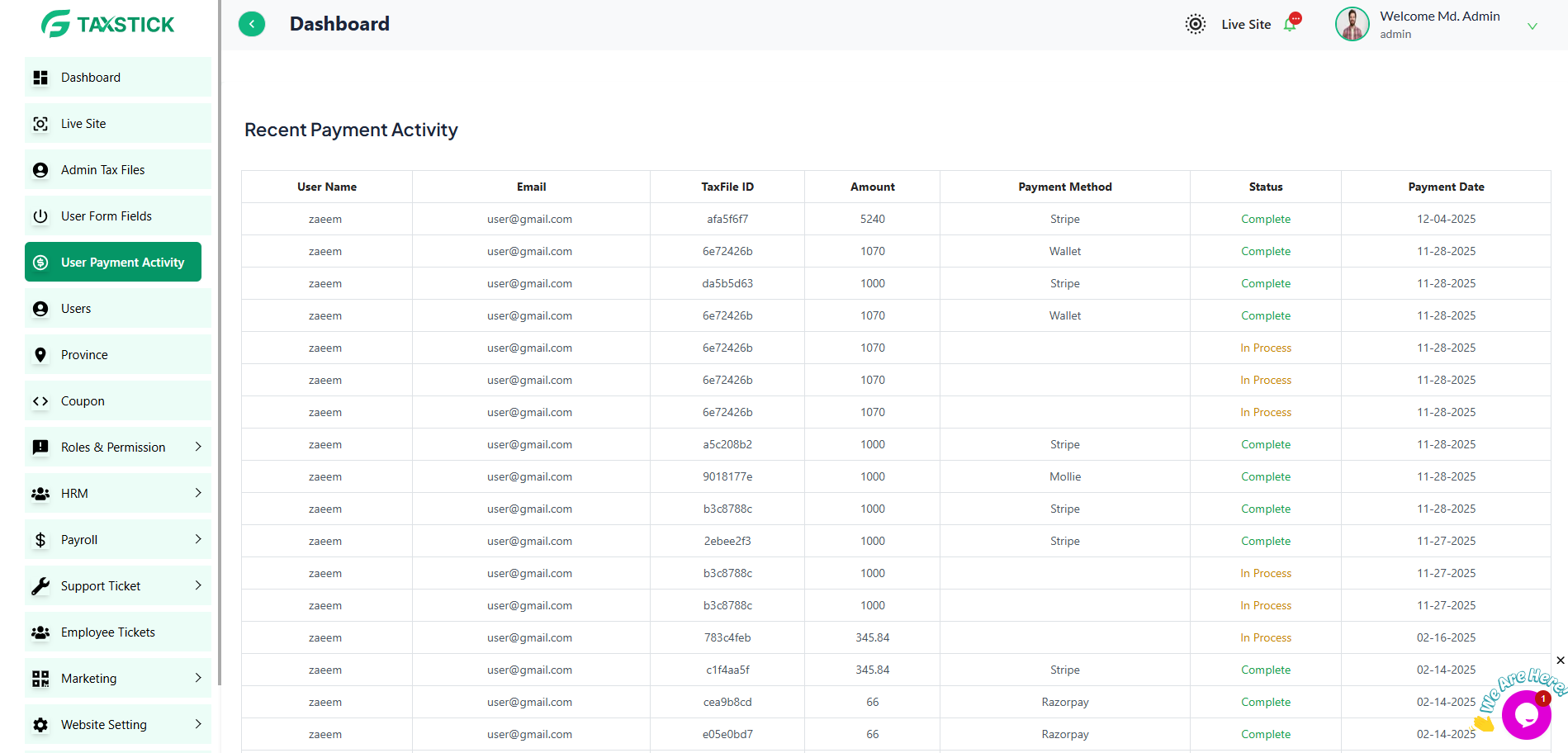The width and height of the screenshot is (1568, 753).
Task: Click the admin profile avatar
Action: [x=1352, y=24]
